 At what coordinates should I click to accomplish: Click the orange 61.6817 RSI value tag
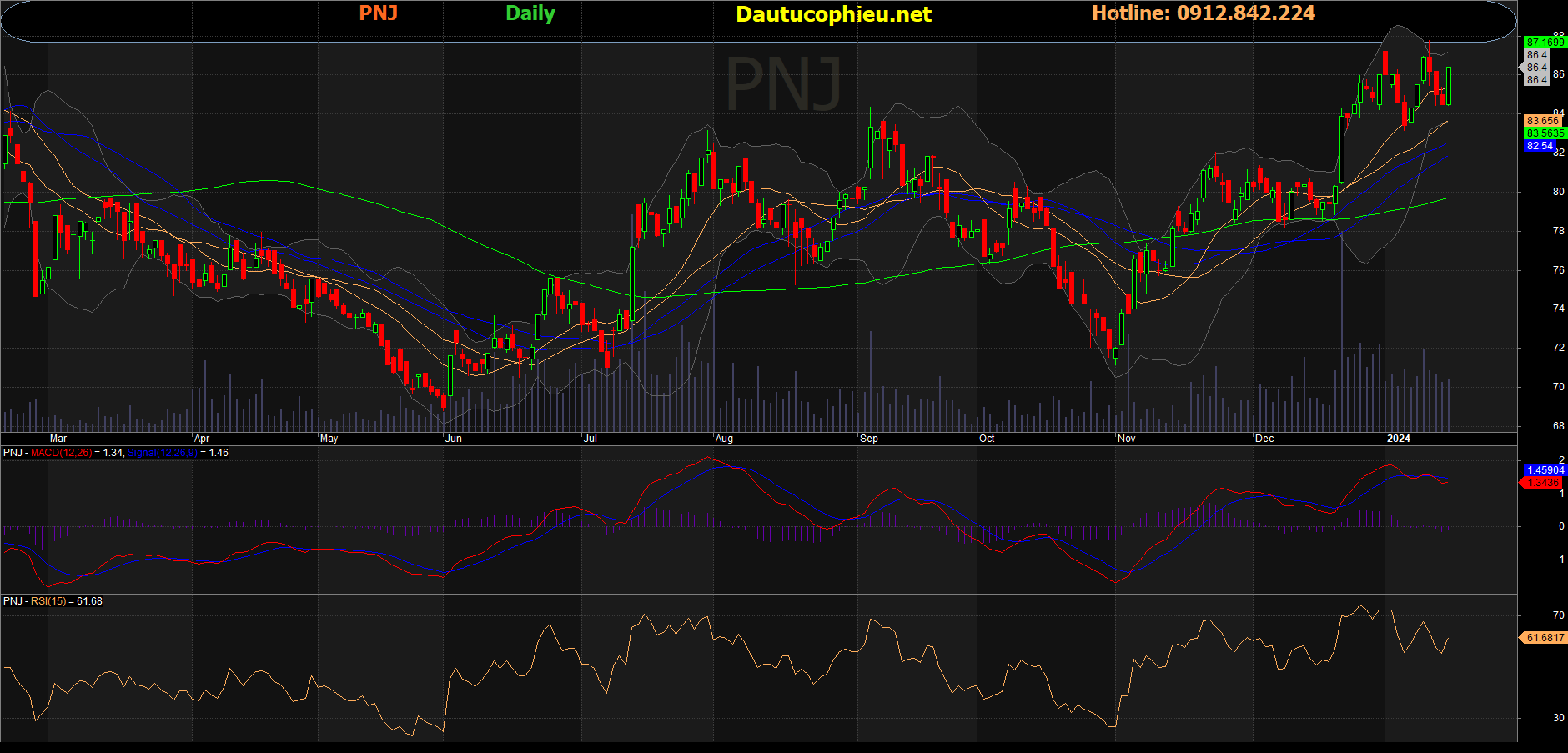coord(1544,637)
